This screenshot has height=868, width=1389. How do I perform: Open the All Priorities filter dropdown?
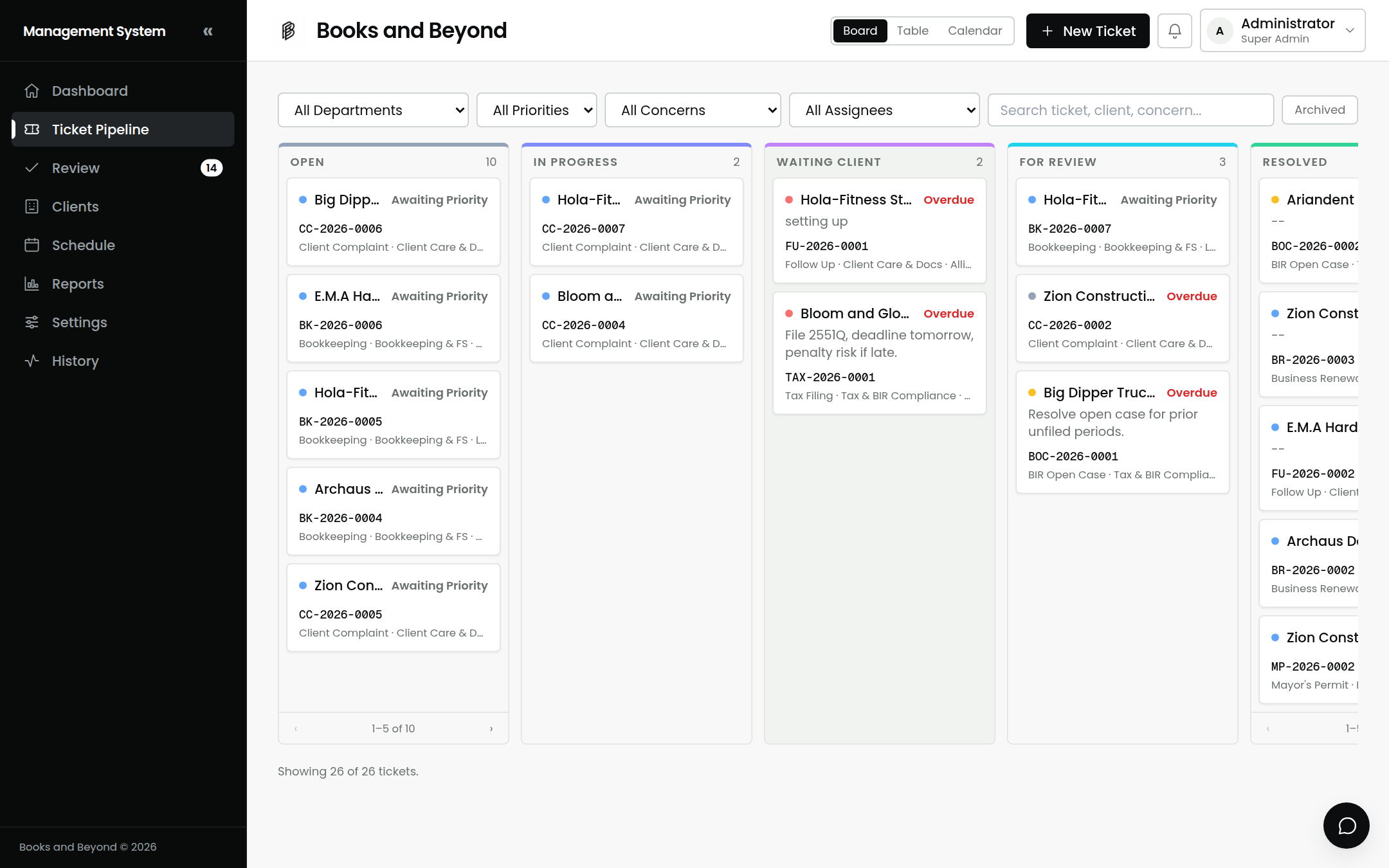point(536,110)
